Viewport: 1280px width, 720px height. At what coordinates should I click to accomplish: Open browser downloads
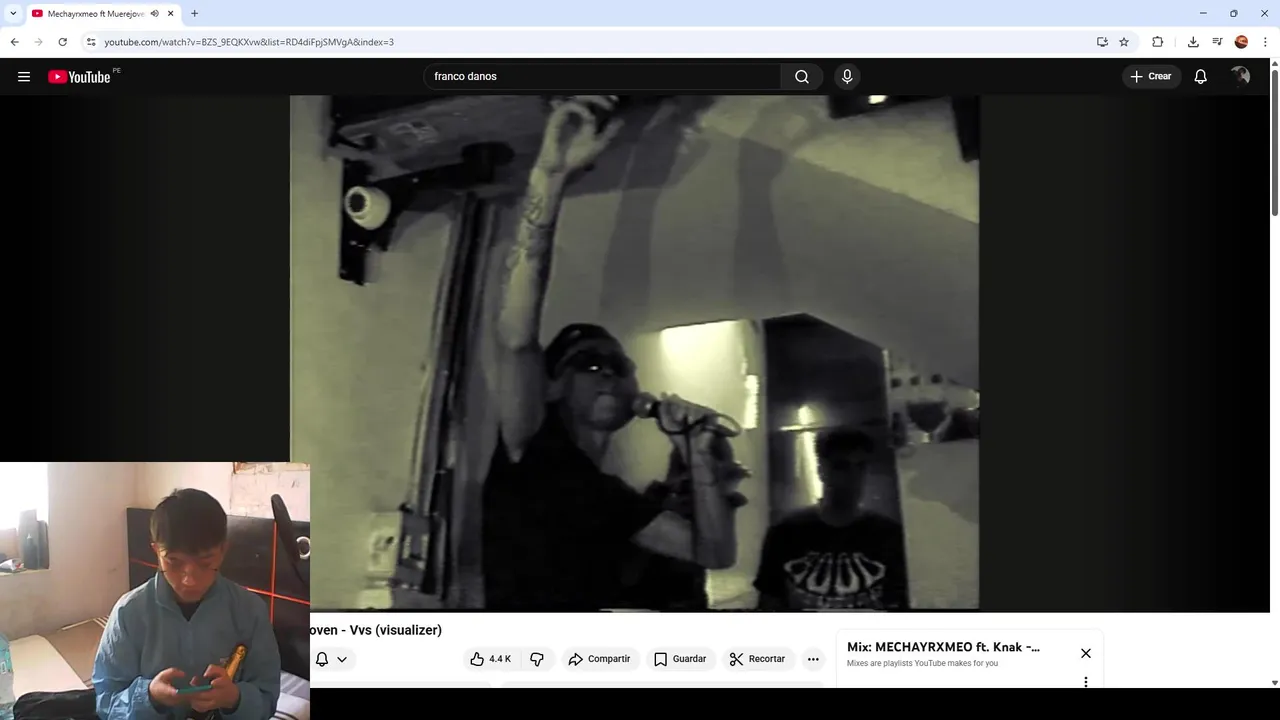(1193, 42)
